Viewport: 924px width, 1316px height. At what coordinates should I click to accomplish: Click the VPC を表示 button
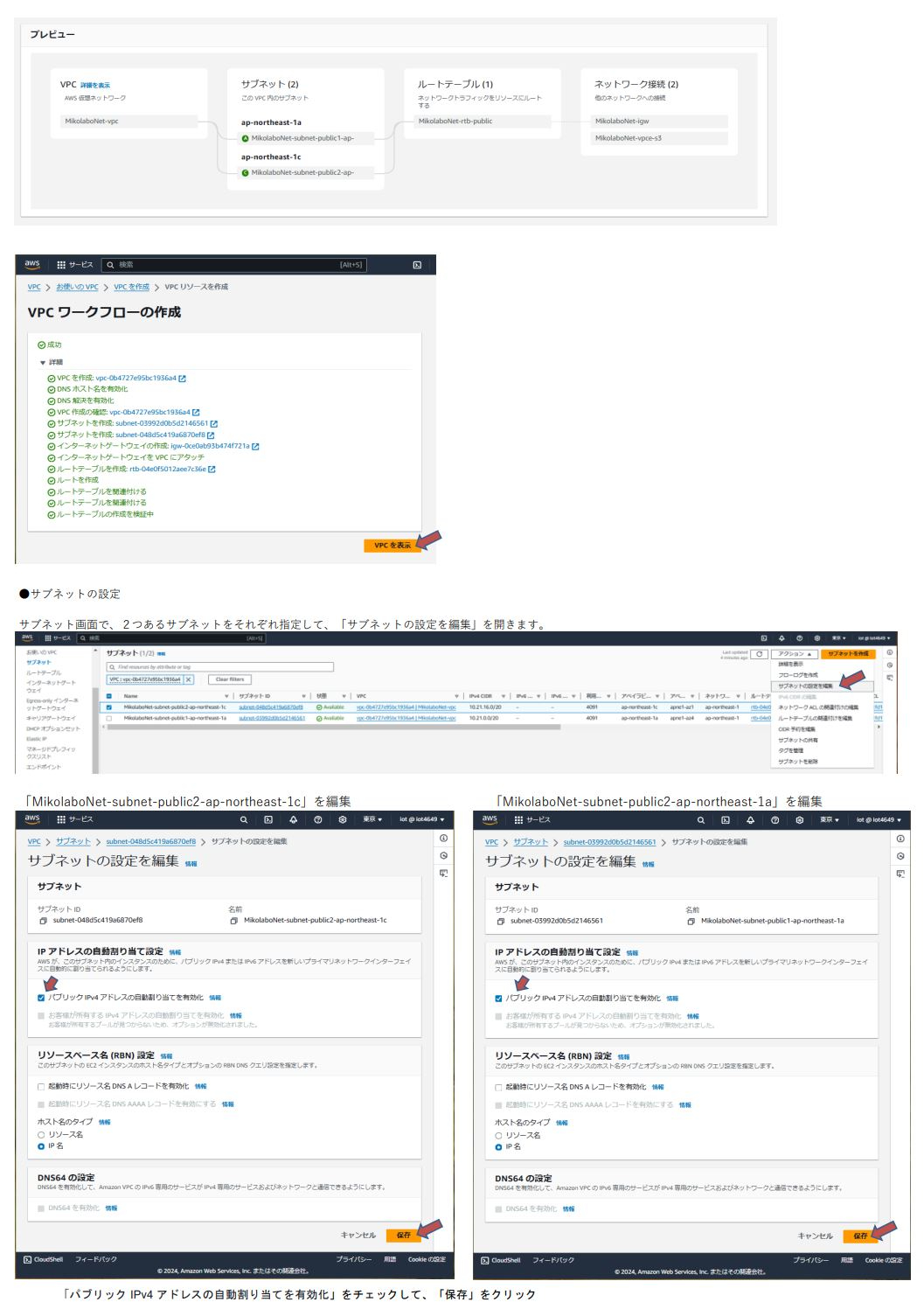click(393, 546)
